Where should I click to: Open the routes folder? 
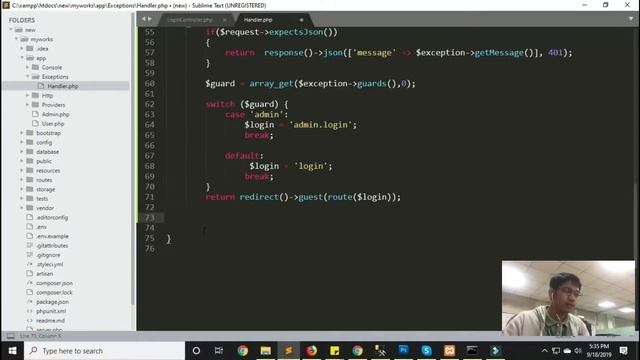point(44,180)
